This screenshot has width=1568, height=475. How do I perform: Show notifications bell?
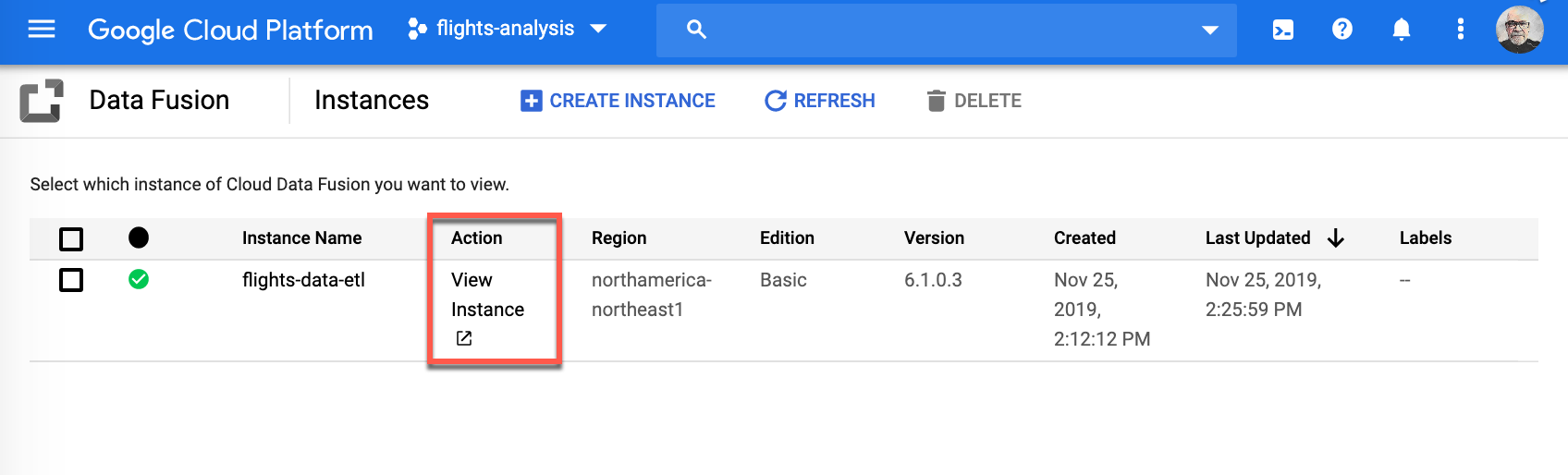1402,30
